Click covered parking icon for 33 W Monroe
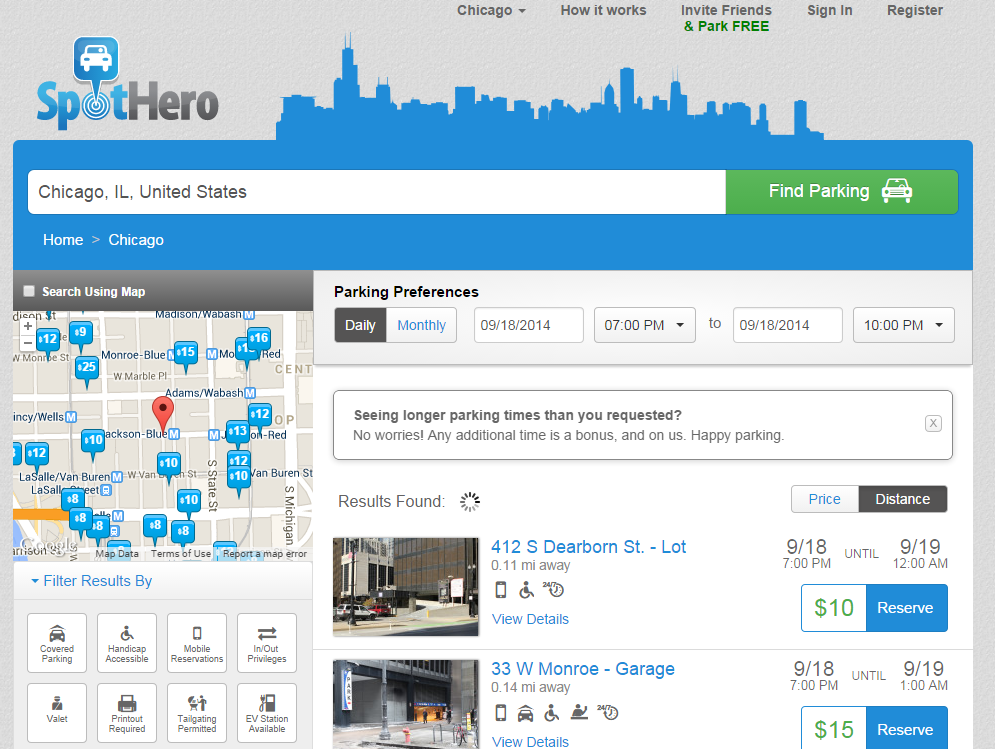995x749 pixels. point(525,713)
